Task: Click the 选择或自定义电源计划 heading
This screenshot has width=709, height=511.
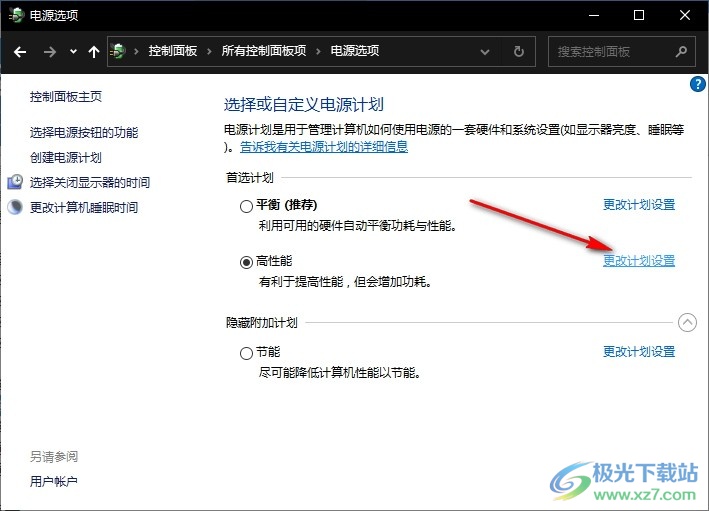Action: point(303,104)
